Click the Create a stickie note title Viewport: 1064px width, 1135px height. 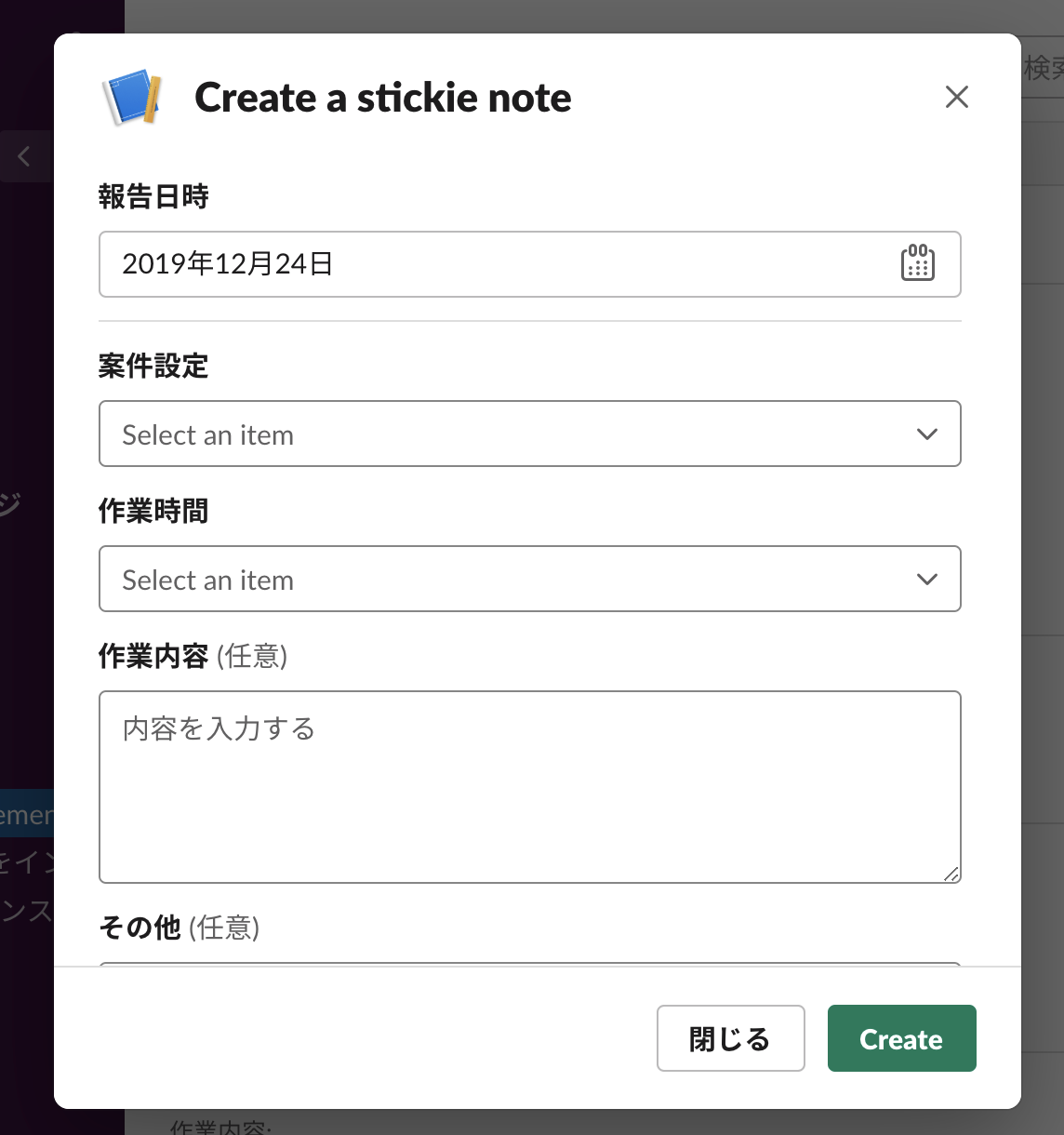[x=383, y=98]
